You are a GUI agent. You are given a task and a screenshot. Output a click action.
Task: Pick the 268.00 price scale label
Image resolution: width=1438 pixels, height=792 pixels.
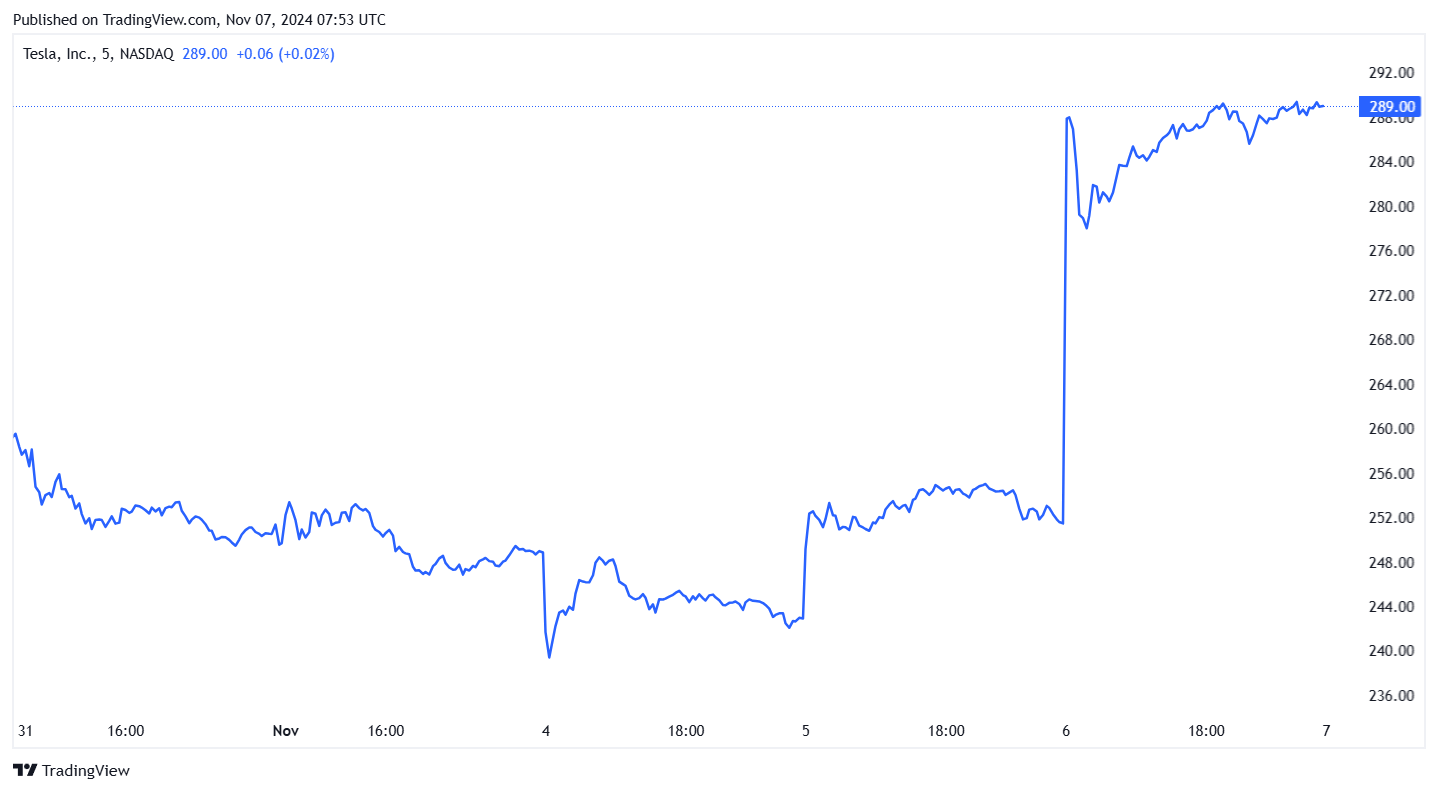click(x=1391, y=340)
